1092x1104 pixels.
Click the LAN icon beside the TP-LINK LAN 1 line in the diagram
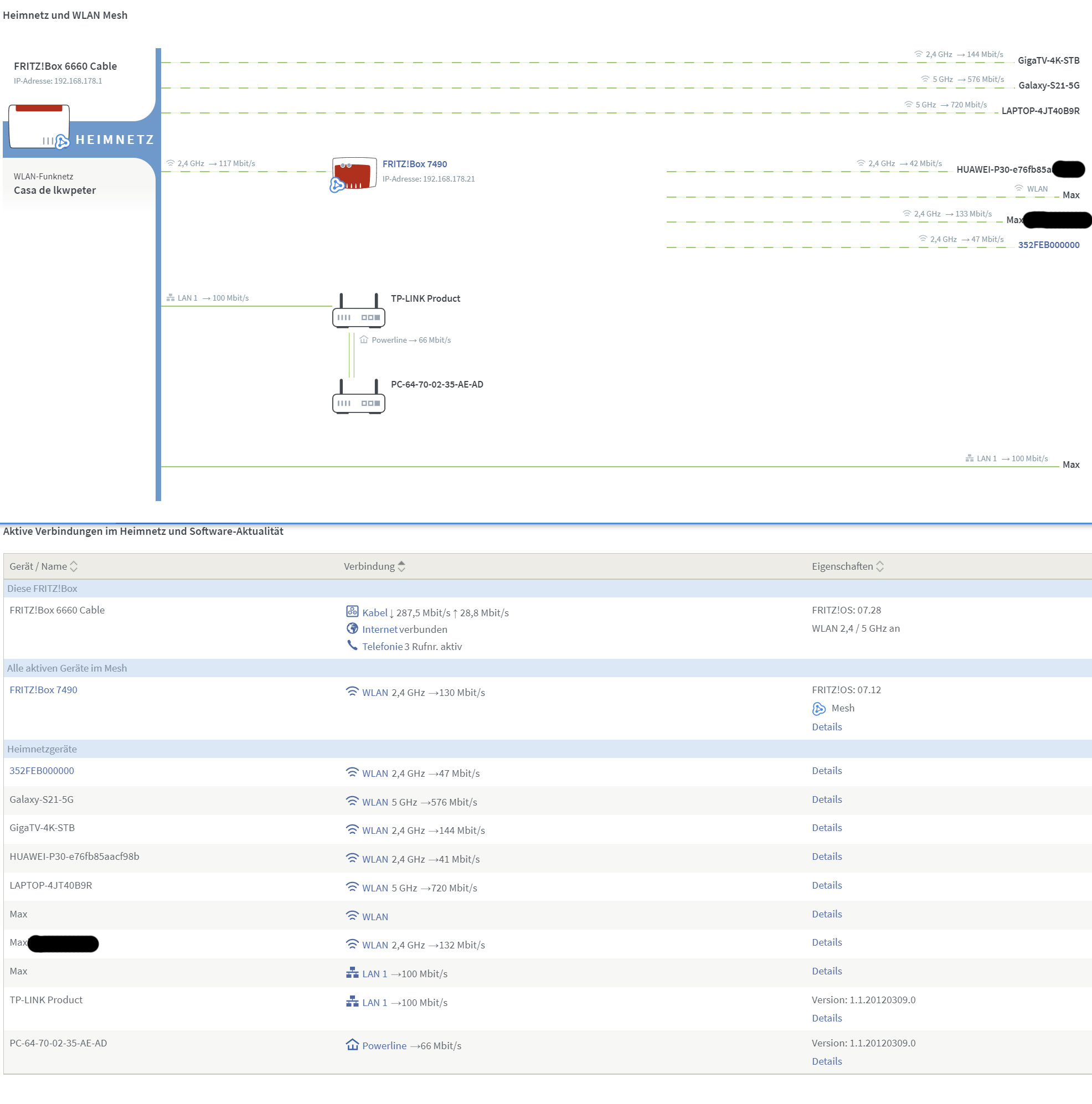click(171, 298)
